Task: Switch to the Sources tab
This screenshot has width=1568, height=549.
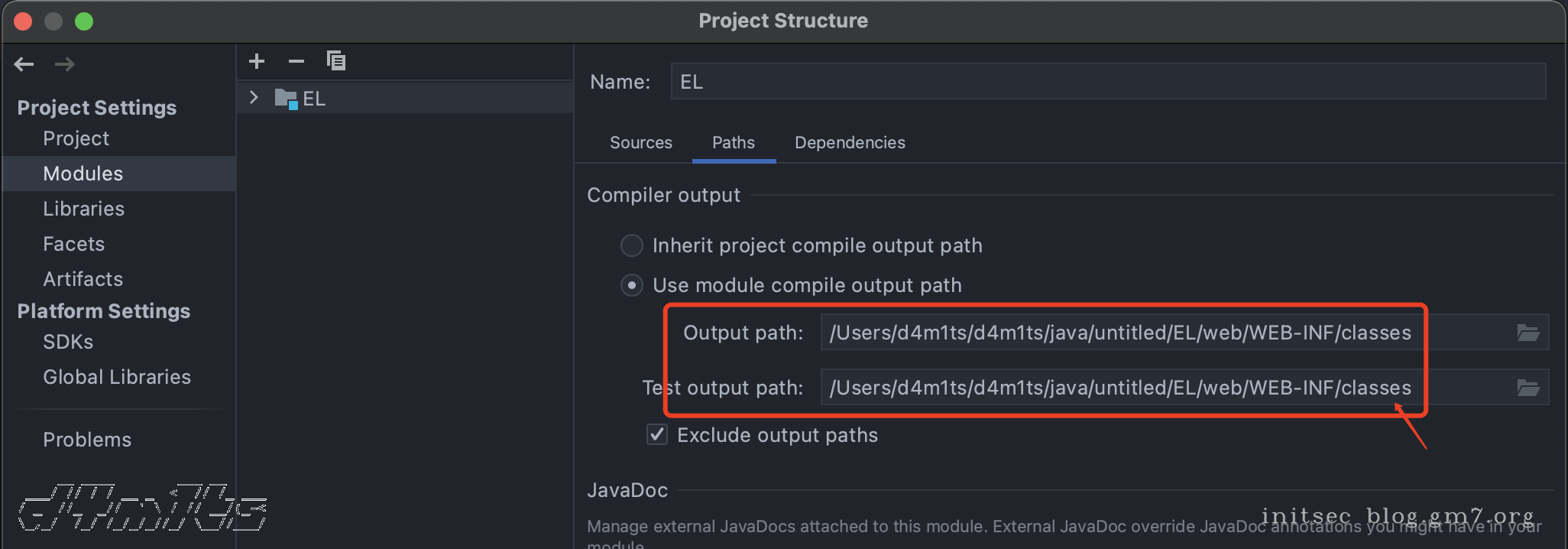Action: (640, 143)
